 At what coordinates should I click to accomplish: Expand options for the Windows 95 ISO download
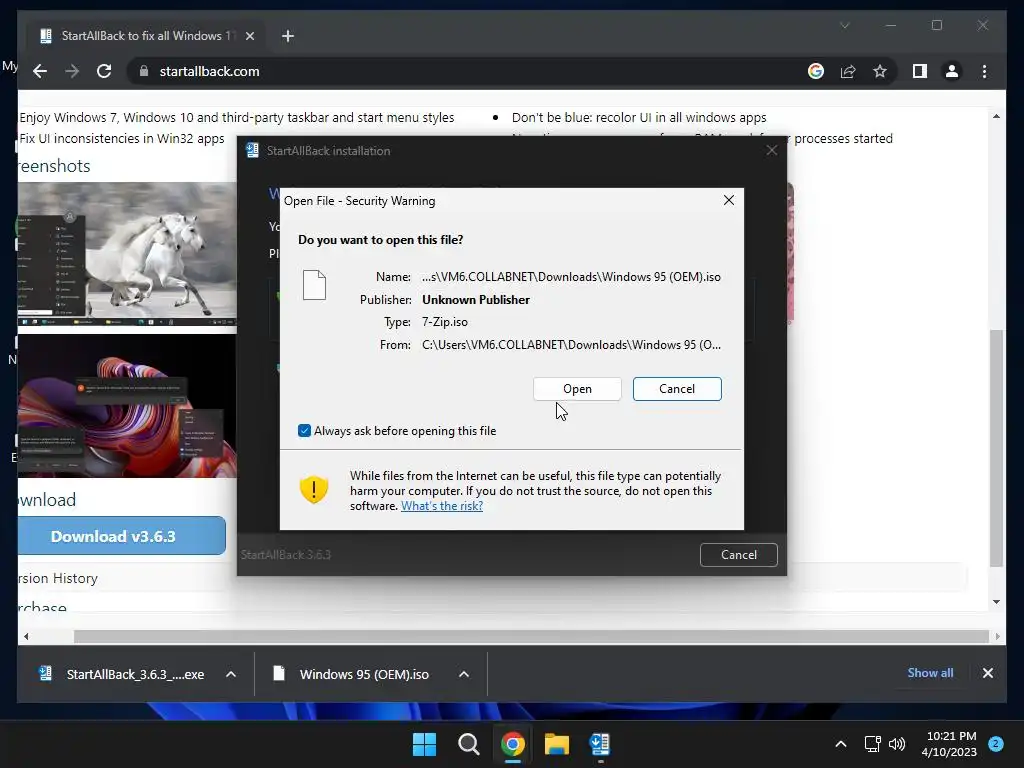click(x=464, y=674)
